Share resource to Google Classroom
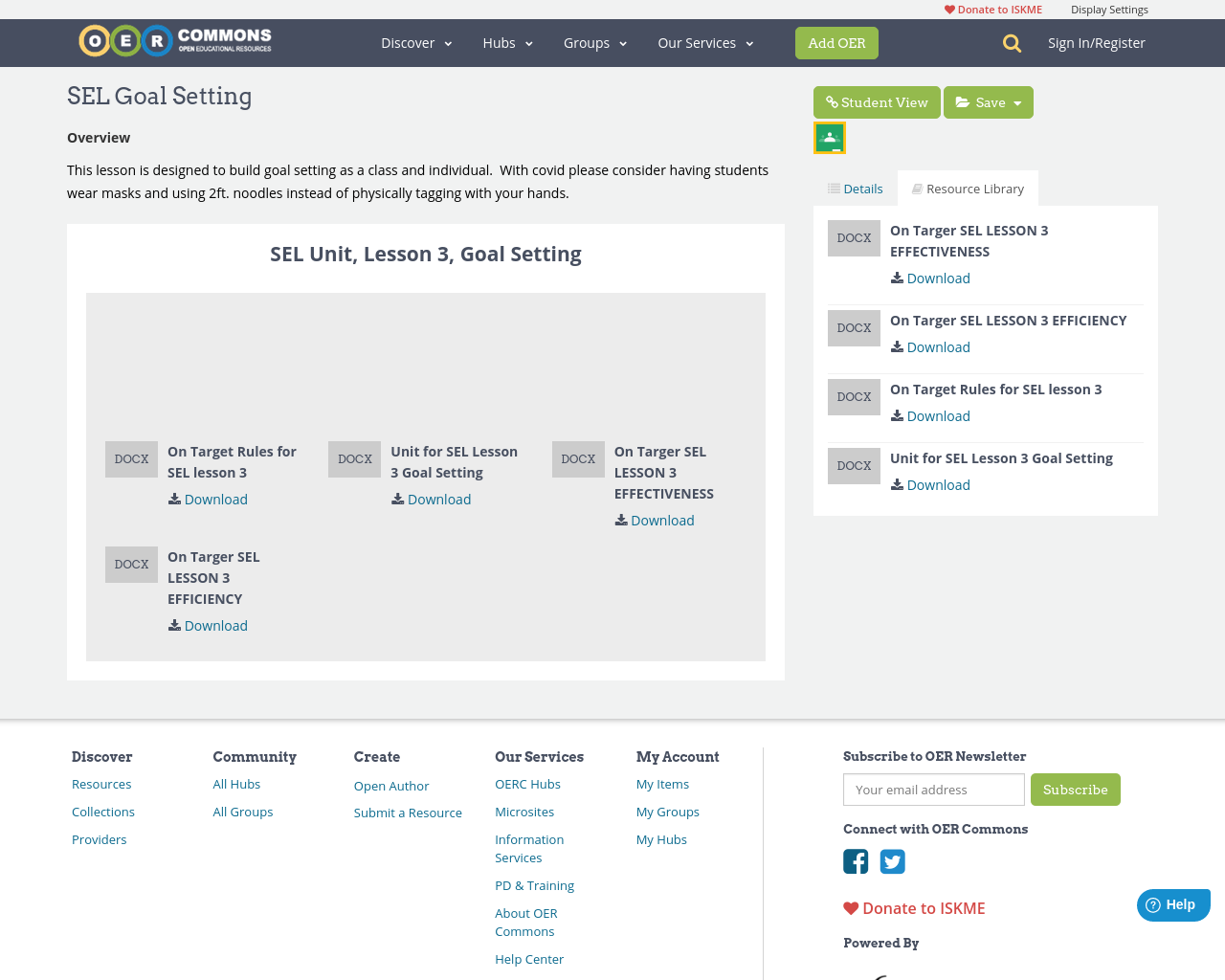 click(x=829, y=136)
